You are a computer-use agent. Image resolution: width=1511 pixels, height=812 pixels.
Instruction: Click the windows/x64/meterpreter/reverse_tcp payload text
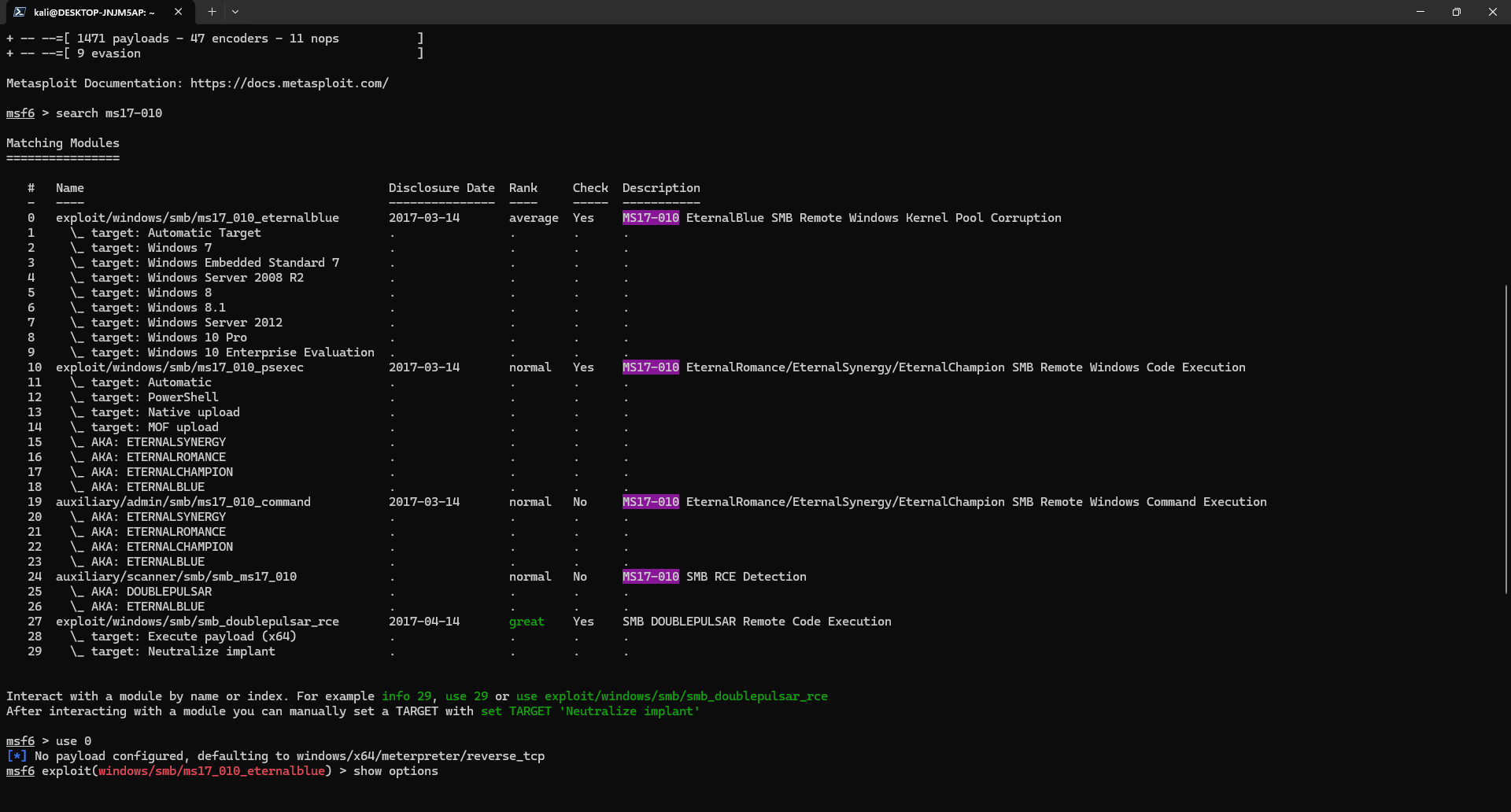421,756
